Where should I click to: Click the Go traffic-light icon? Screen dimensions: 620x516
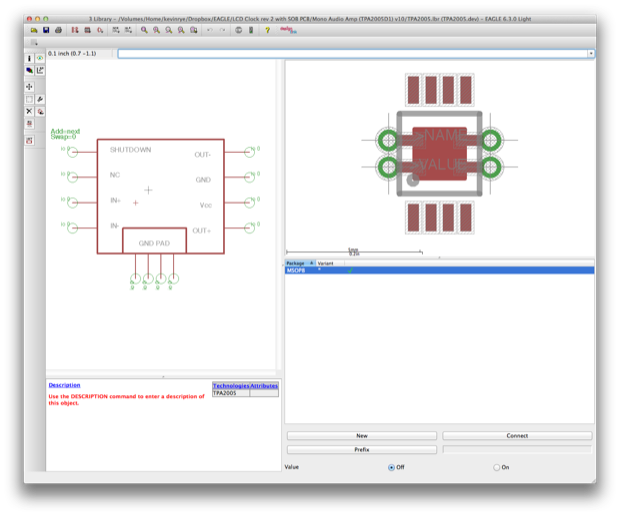click(251, 30)
